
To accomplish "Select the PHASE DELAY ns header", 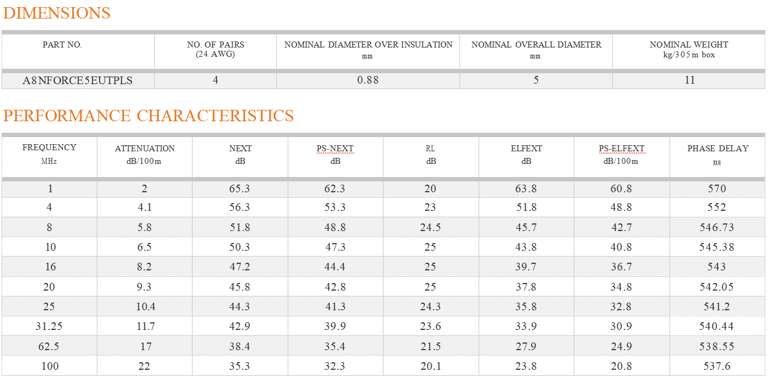I will (x=717, y=154).
